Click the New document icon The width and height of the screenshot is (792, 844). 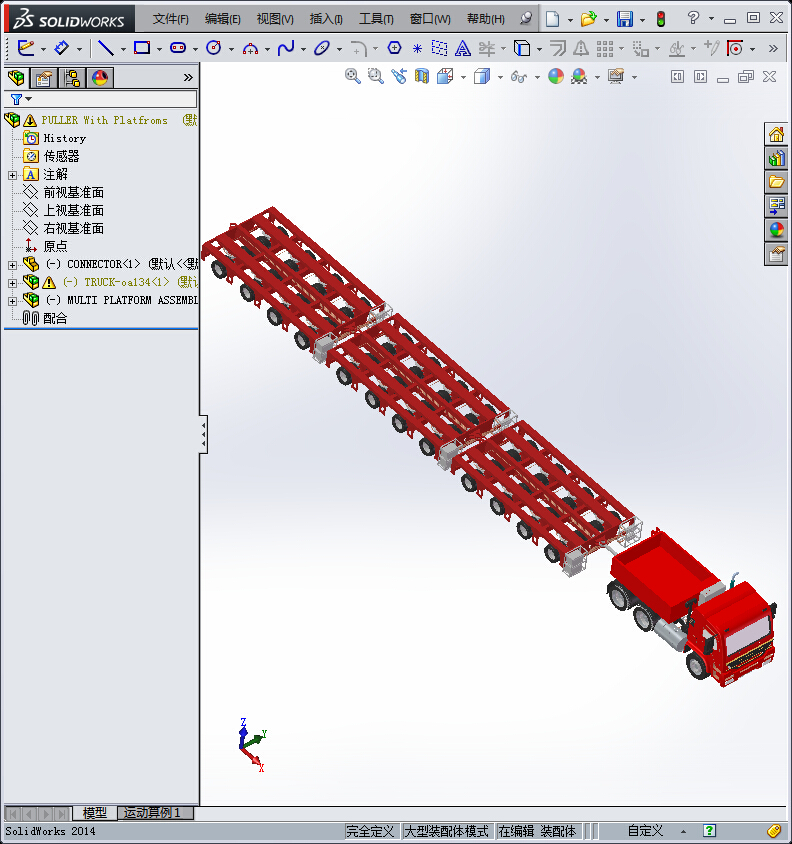tap(552, 19)
